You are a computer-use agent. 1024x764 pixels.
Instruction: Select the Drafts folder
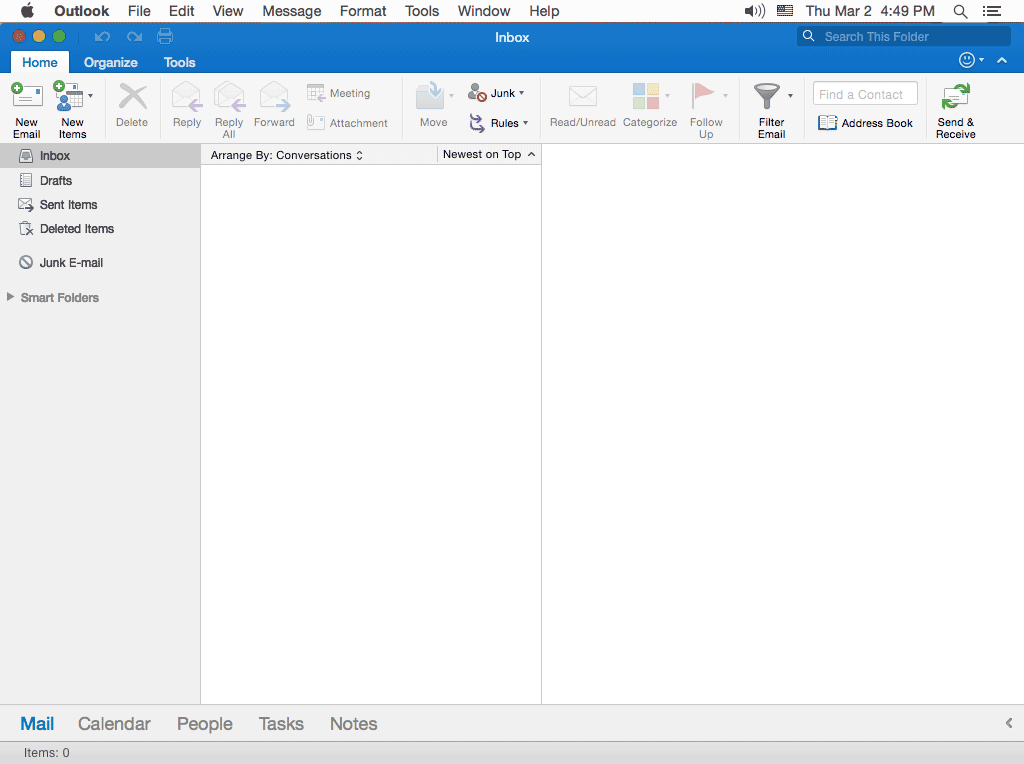point(100,180)
